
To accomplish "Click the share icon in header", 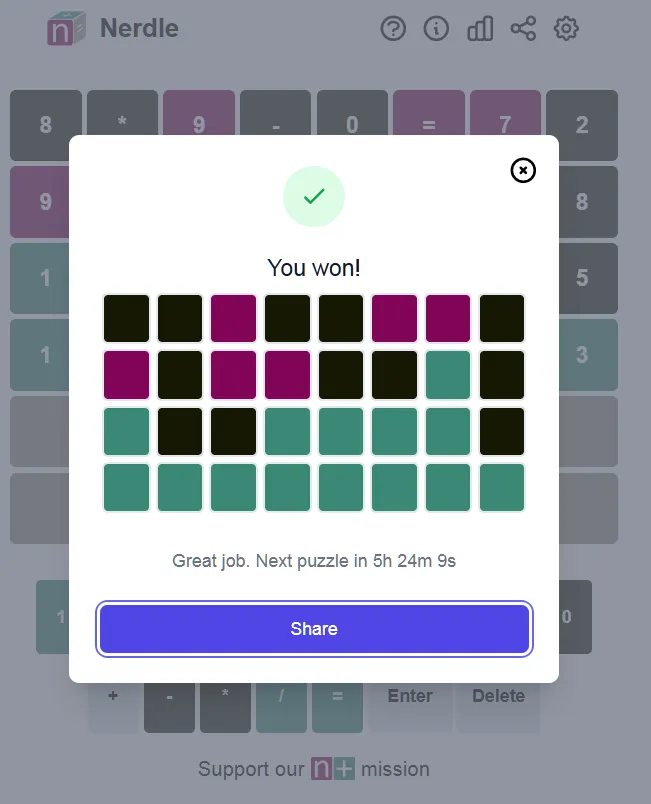I will [523, 28].
